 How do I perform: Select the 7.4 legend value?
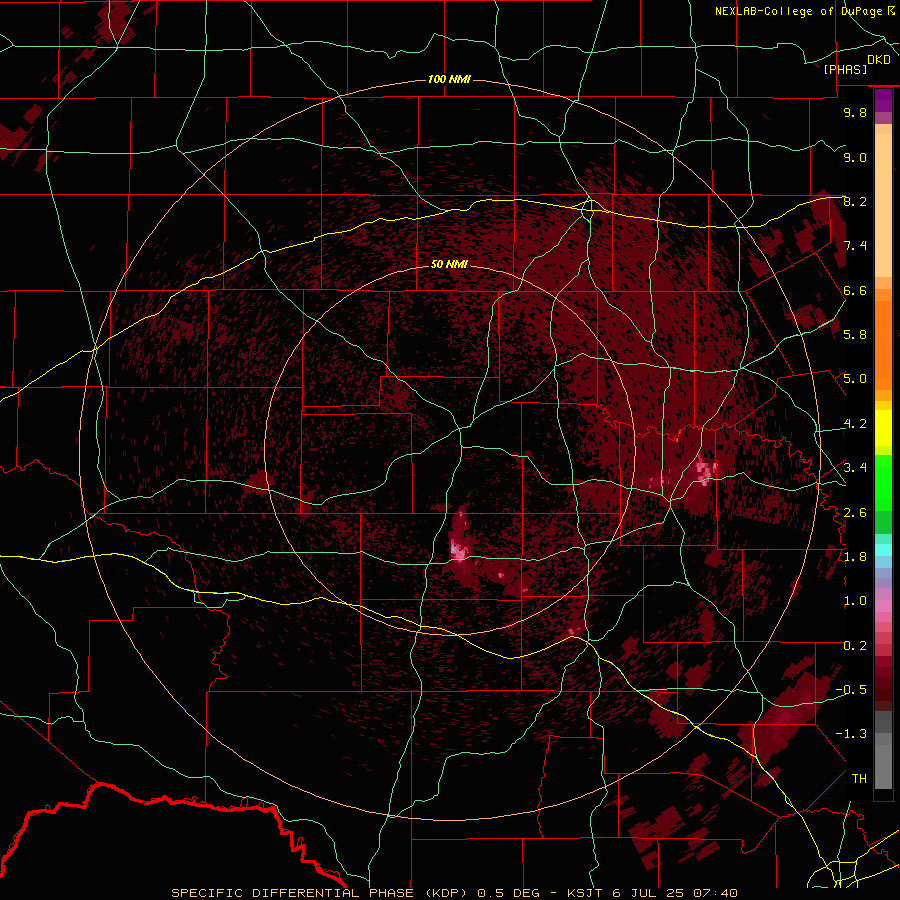pyautogui.click(x=855, y=246)
